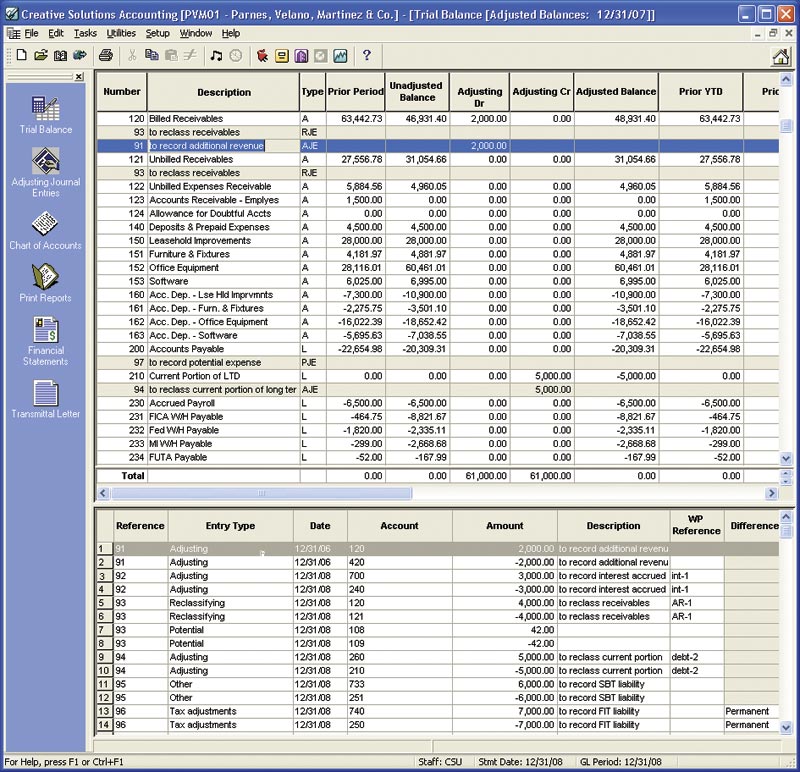Click the Adjusted Balance column header
Image resolution: width=800 pixels, height=772 pixels.
pyautogui.click(x=616, y=92)
